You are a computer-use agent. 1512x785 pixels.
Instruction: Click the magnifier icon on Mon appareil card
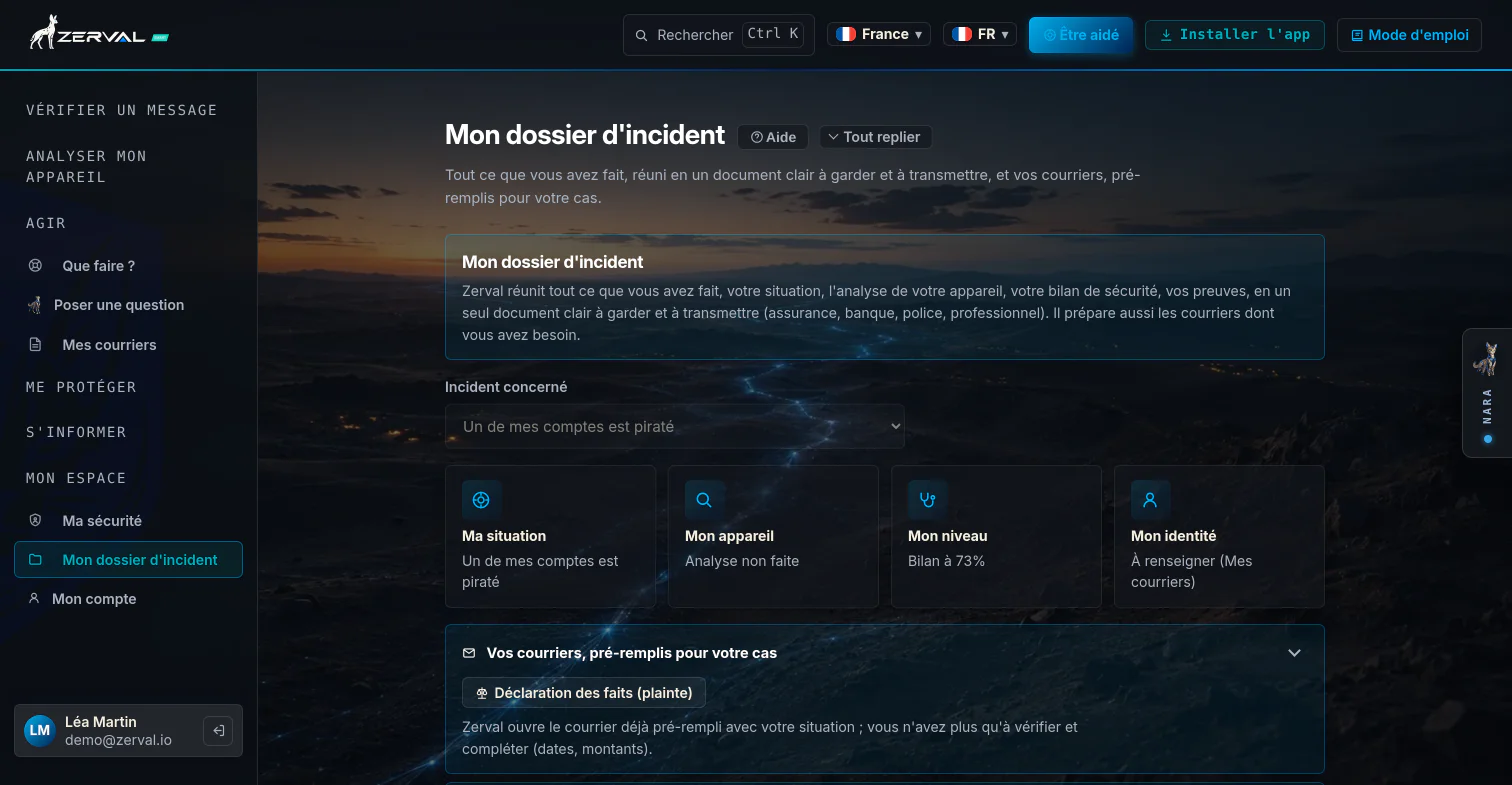pyautogui.click(x=704, y=500)
